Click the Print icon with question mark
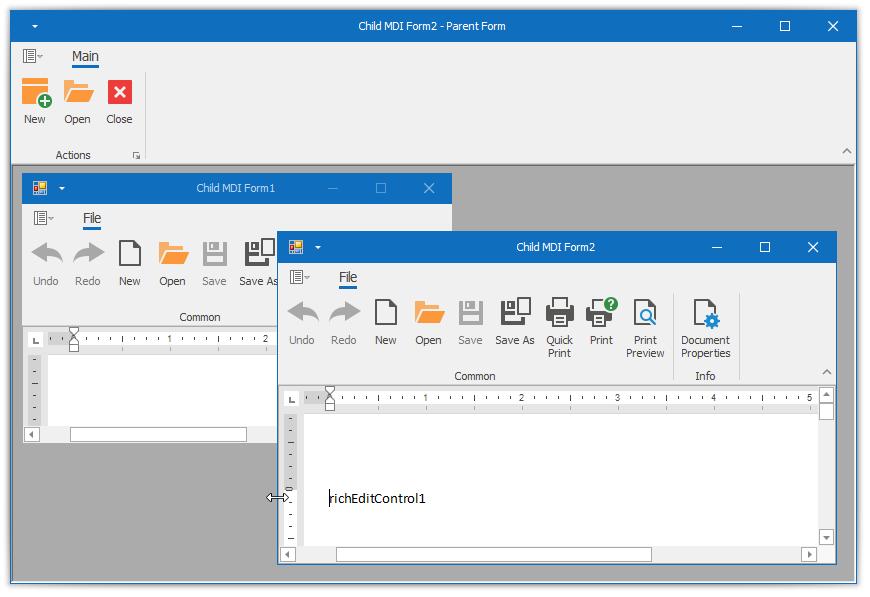870x597 pixels. pos(601,314)
